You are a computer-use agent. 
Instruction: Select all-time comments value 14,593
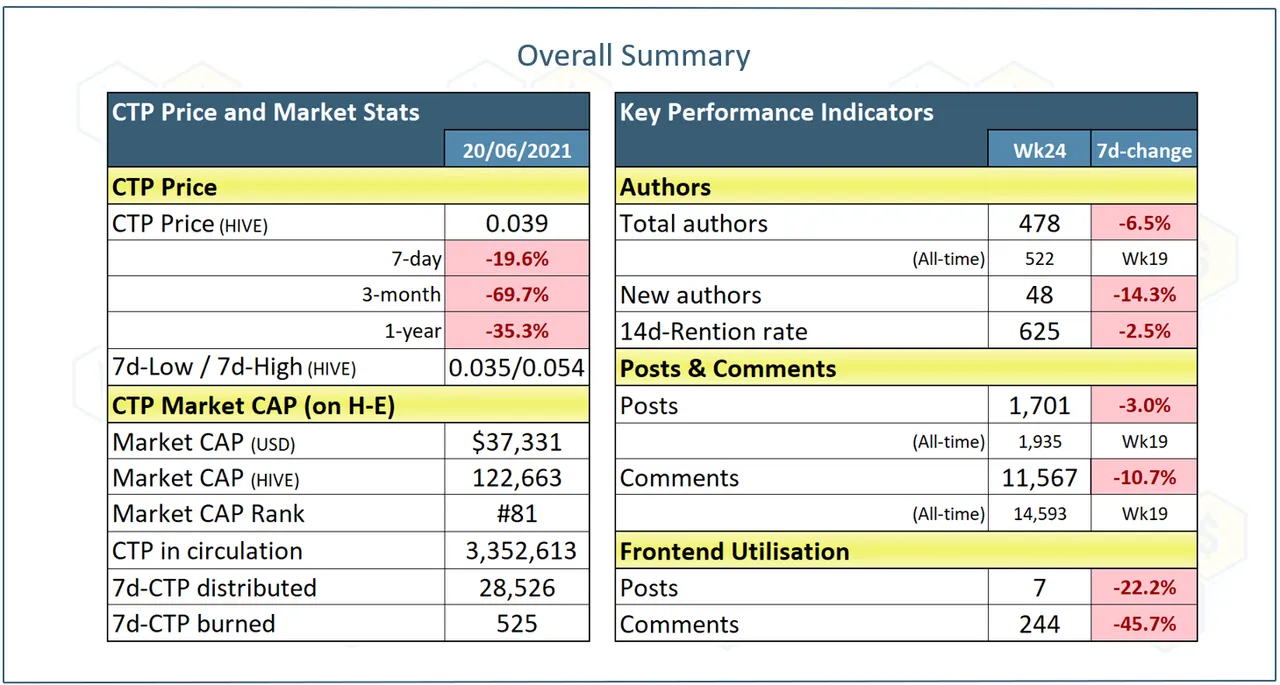tap(1039, 514)
